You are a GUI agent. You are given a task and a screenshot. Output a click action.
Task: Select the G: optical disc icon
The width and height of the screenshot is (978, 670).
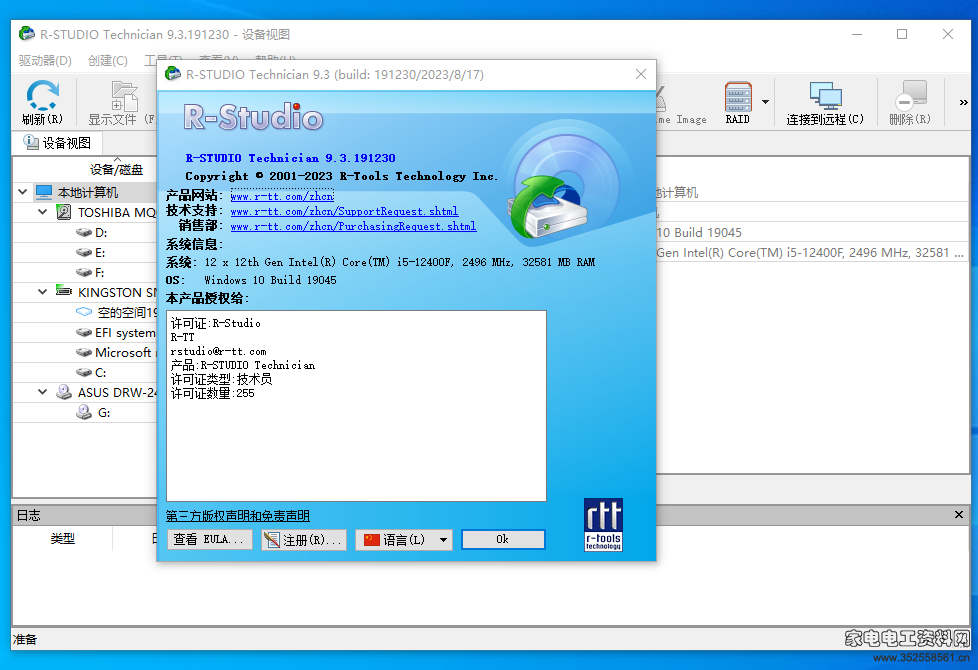click(x=84, y=412)
